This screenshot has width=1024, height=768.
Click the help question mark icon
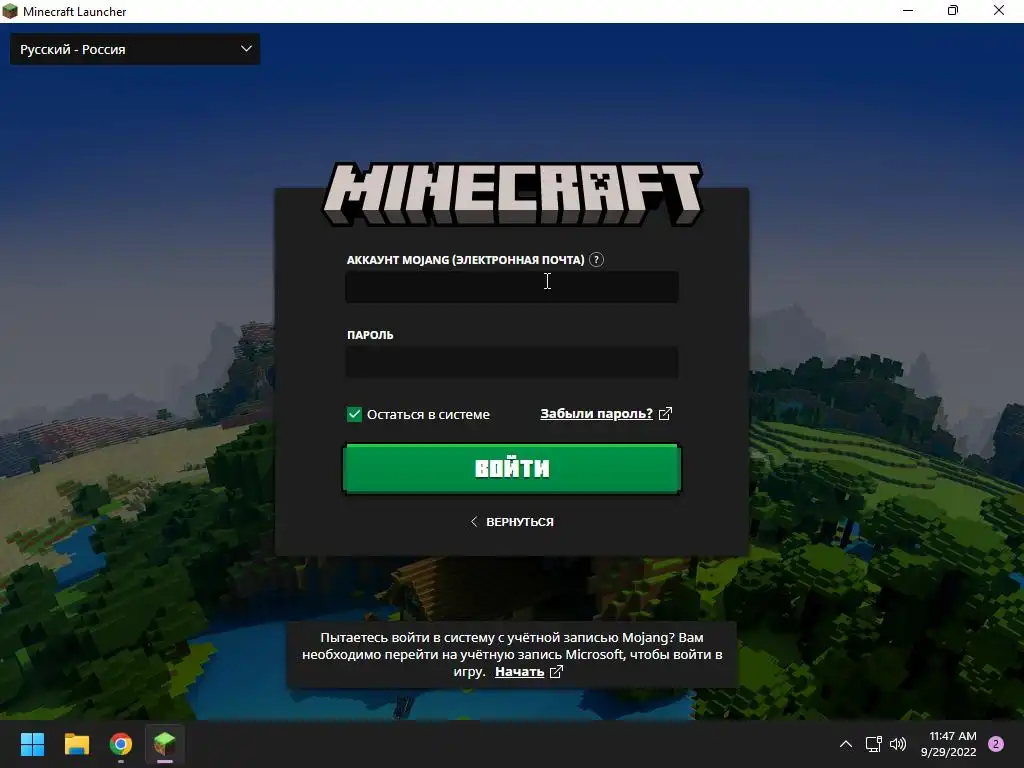[596, 259]
